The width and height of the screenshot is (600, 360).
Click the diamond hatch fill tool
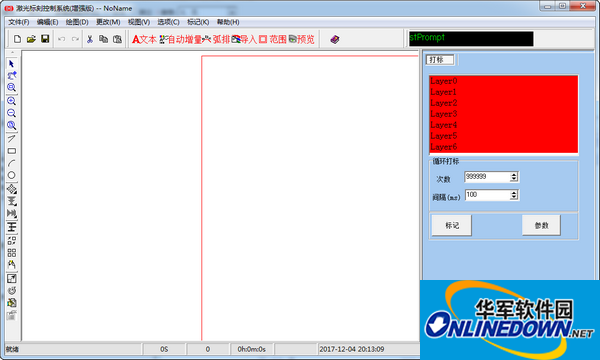coord(11,189)
